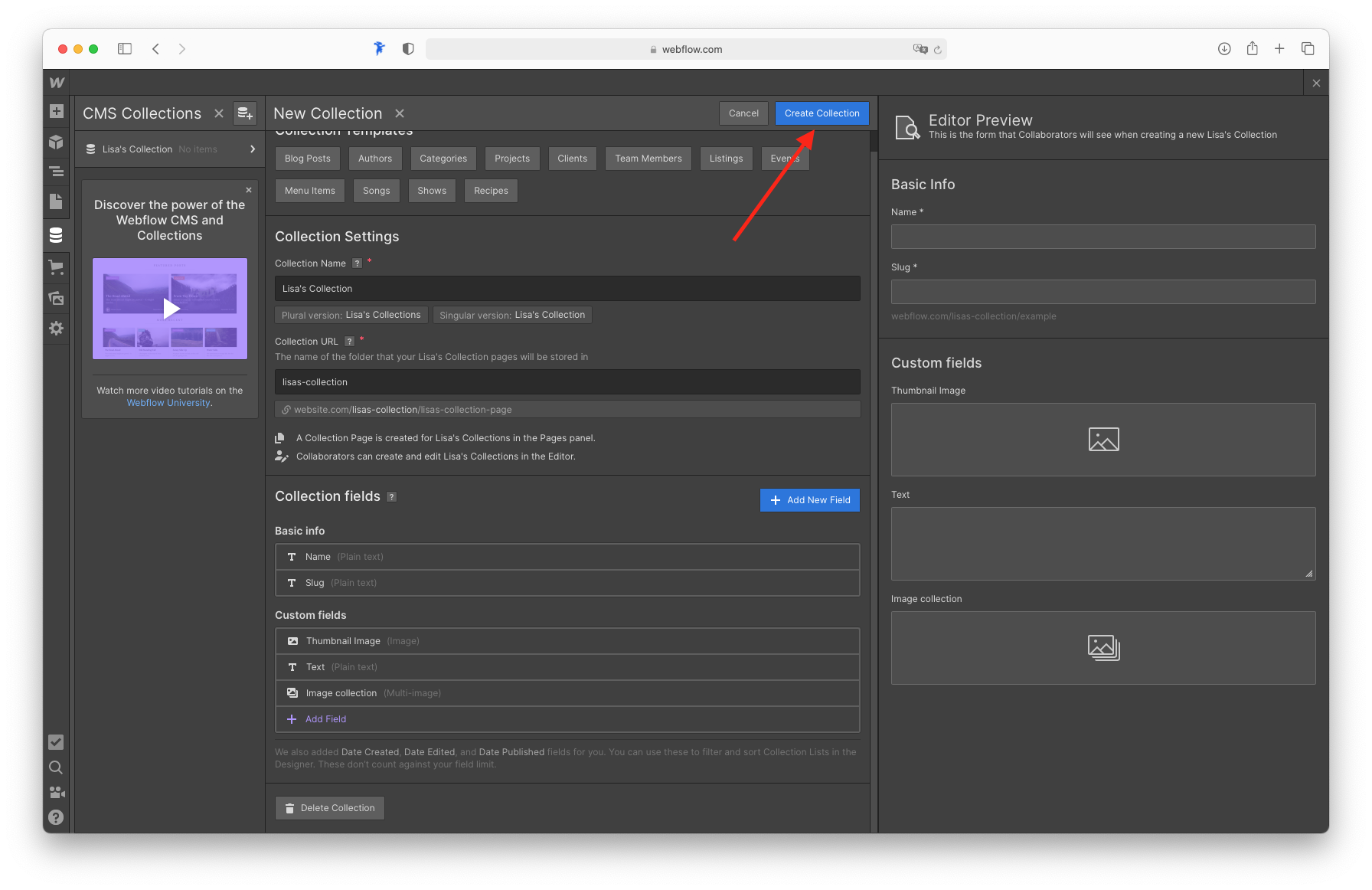Expand the Lisa's Collection list item
This screenshot has width=1372, height=890.
click(x=252, y=149)
